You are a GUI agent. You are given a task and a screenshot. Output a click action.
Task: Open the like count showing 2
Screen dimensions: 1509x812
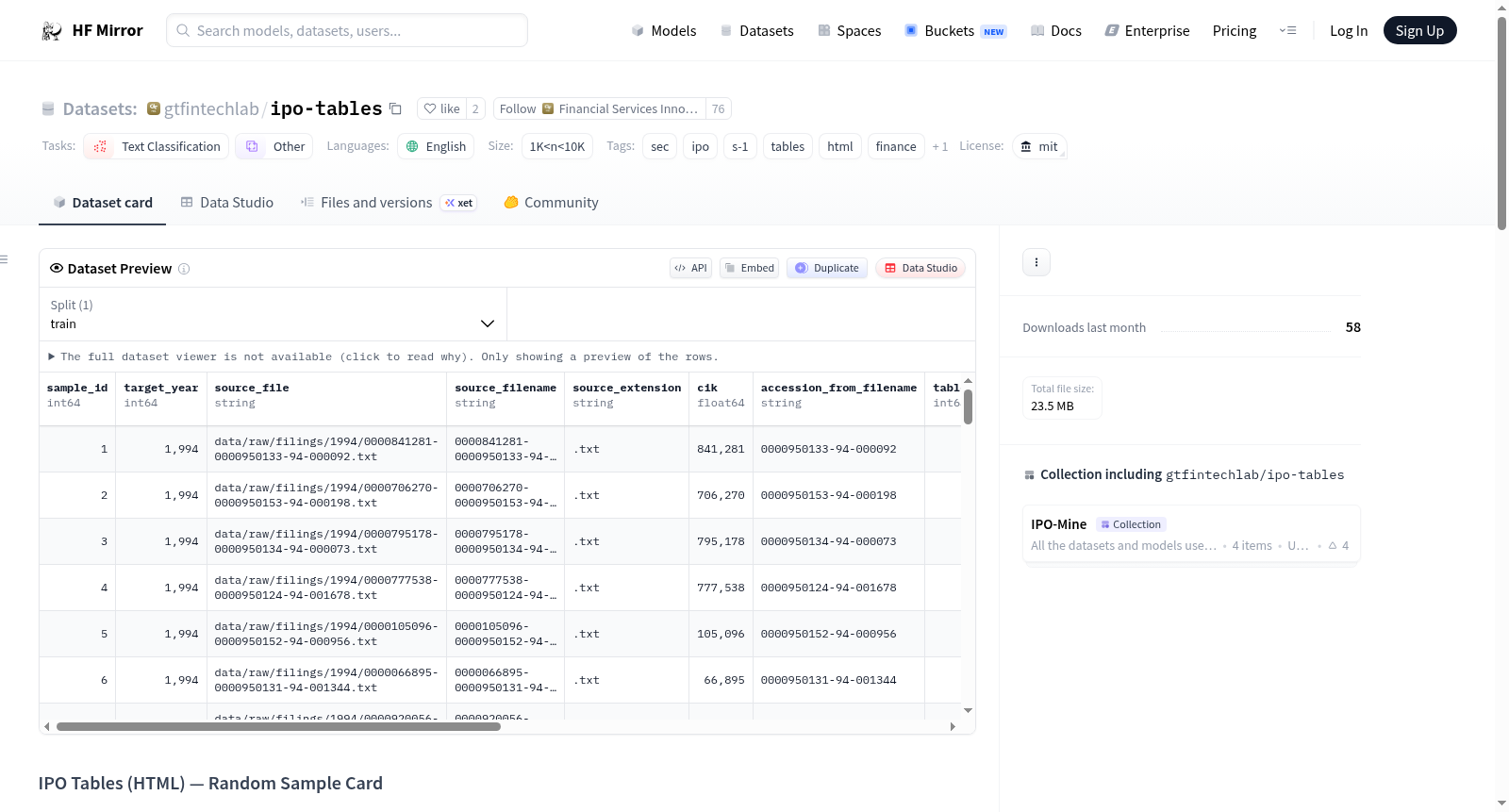point(475,108)
